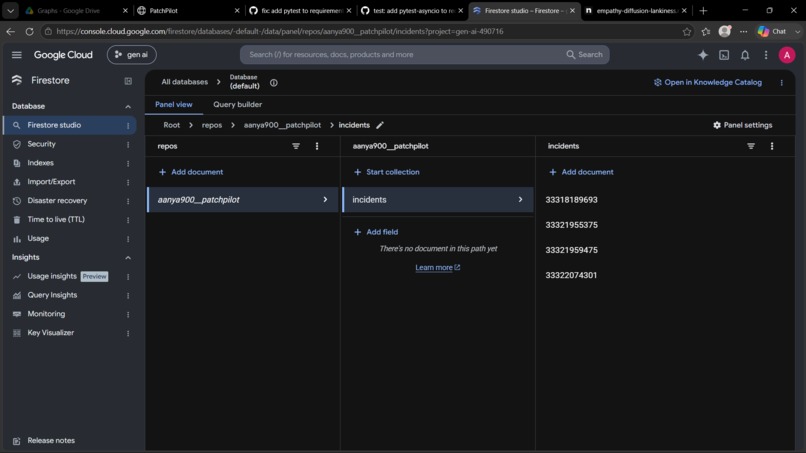This screenshot has height=453, width=806.
Task: Open the gen ai project picker
Action: click(132, 55)
